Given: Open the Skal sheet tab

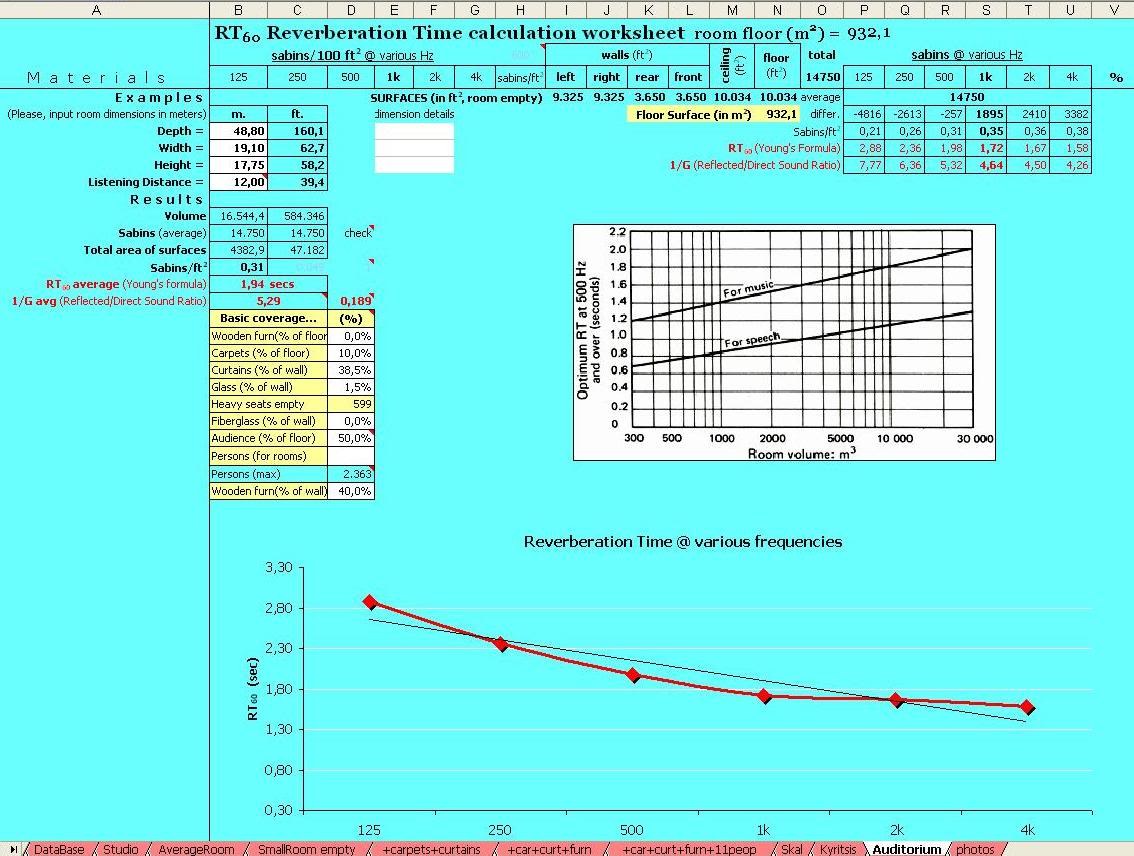Looking at the screenshot, I should 791,849.
